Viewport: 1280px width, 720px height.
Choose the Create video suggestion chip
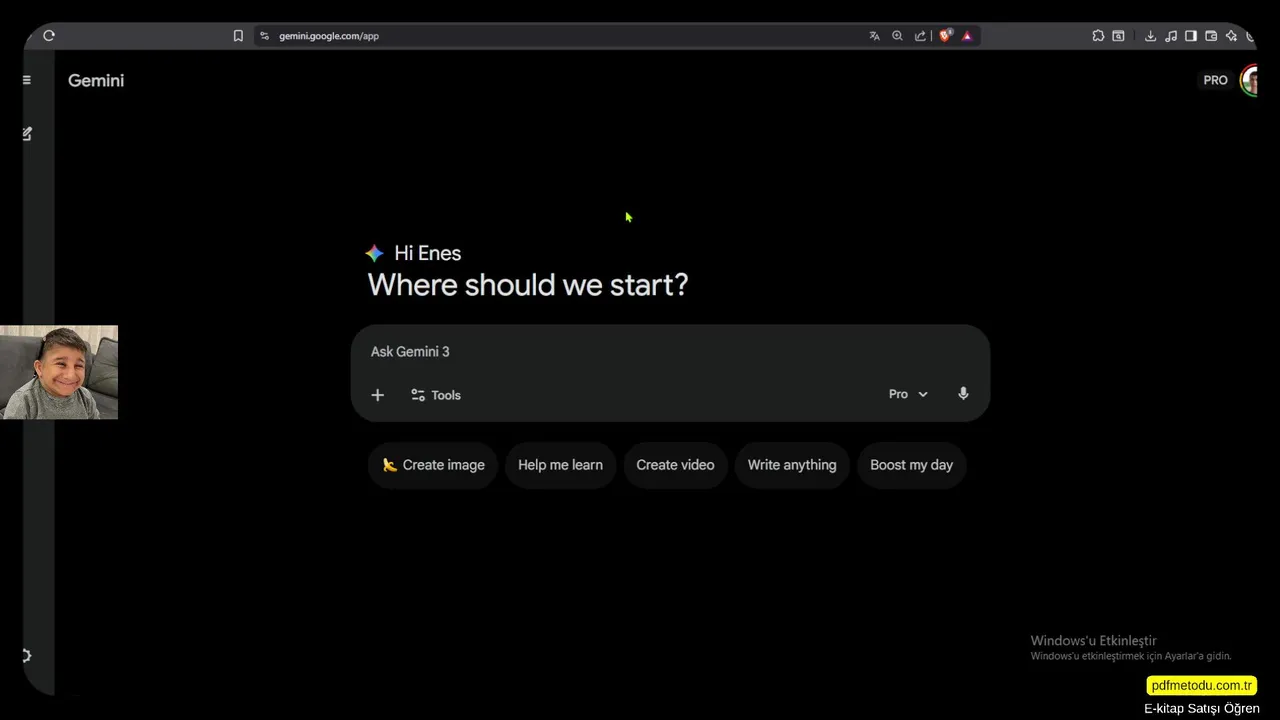[675, 465]
